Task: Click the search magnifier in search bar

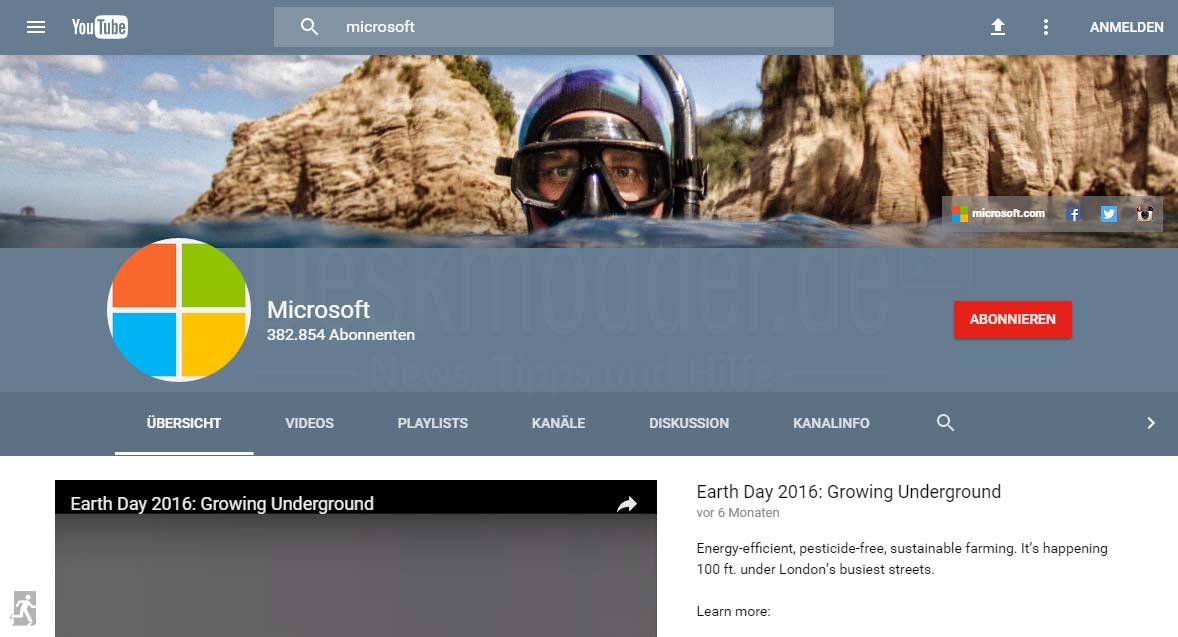Action: (x=309, y=27)
